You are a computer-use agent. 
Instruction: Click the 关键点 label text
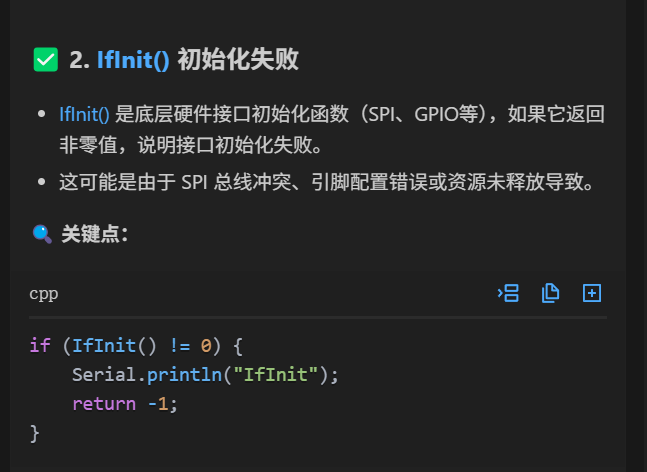[x=94, y=234]
